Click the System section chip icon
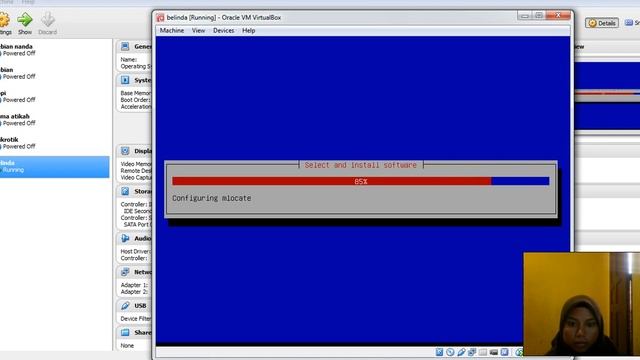This screenshot has width=640, height=360. (x=125, y=80)
